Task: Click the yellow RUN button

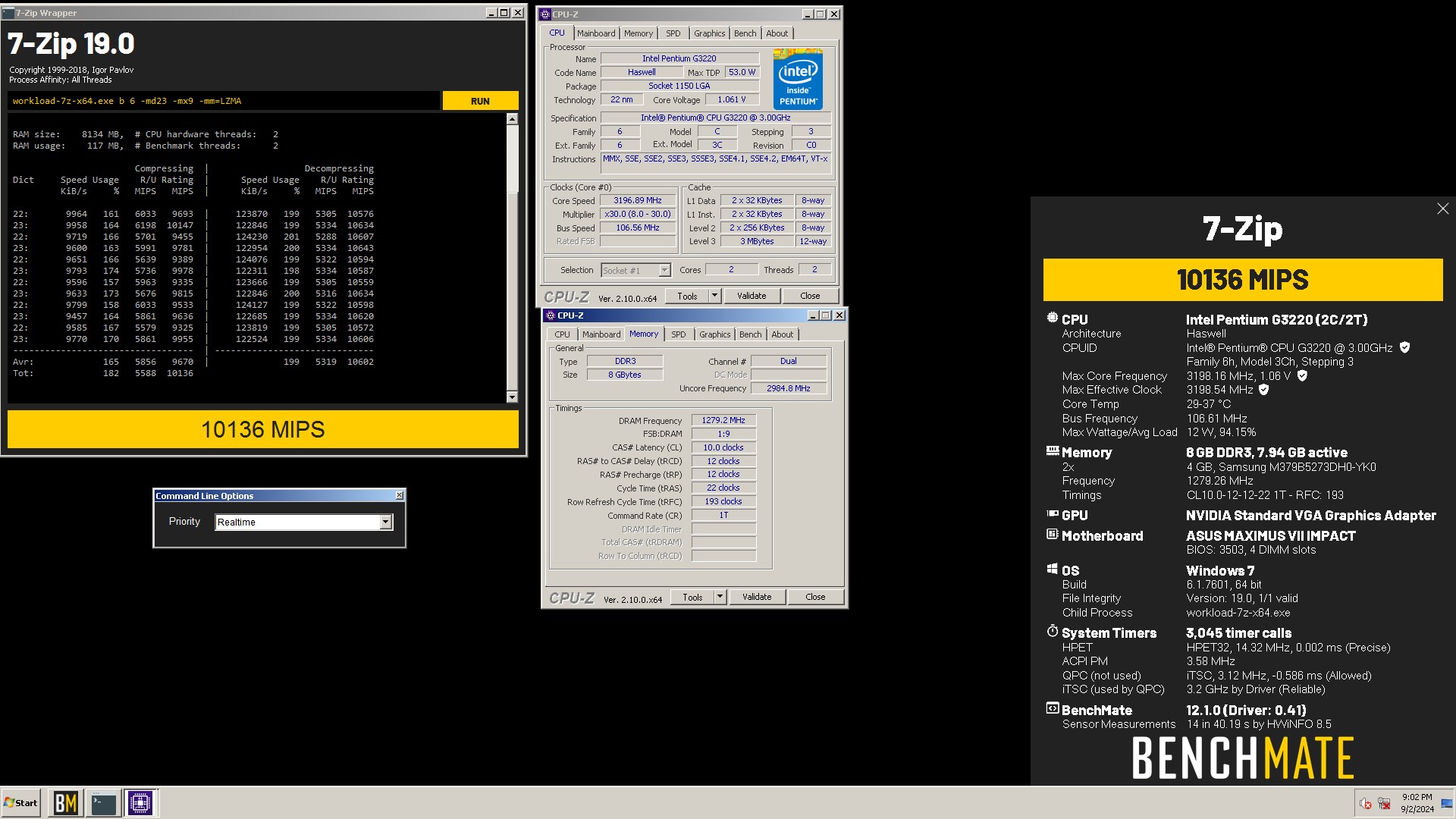Action: (480, 101)
